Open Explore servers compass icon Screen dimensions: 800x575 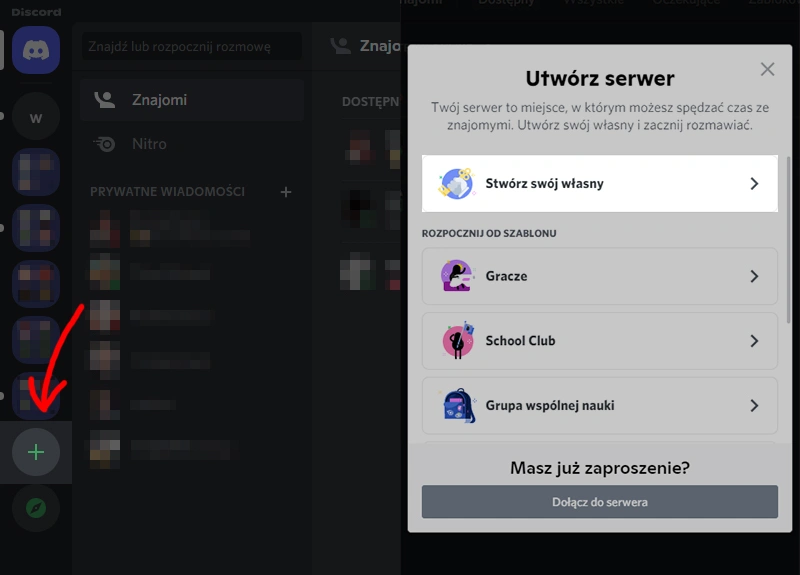[36, 508]
